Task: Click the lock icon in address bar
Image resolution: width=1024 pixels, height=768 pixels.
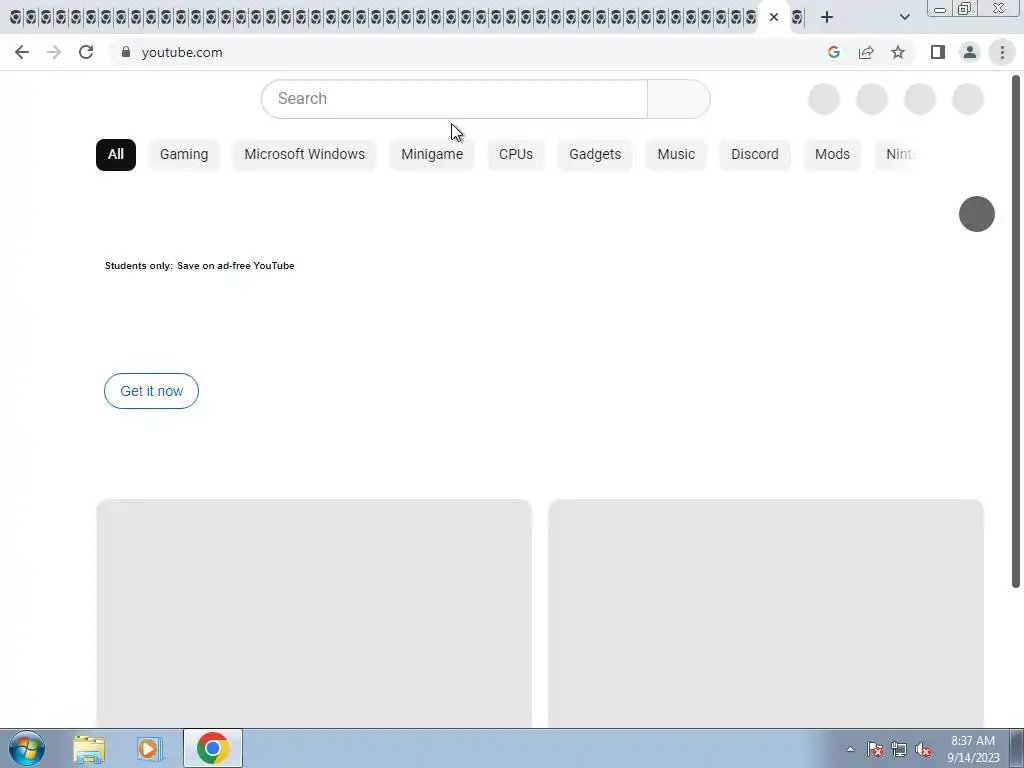Action: 126,52
